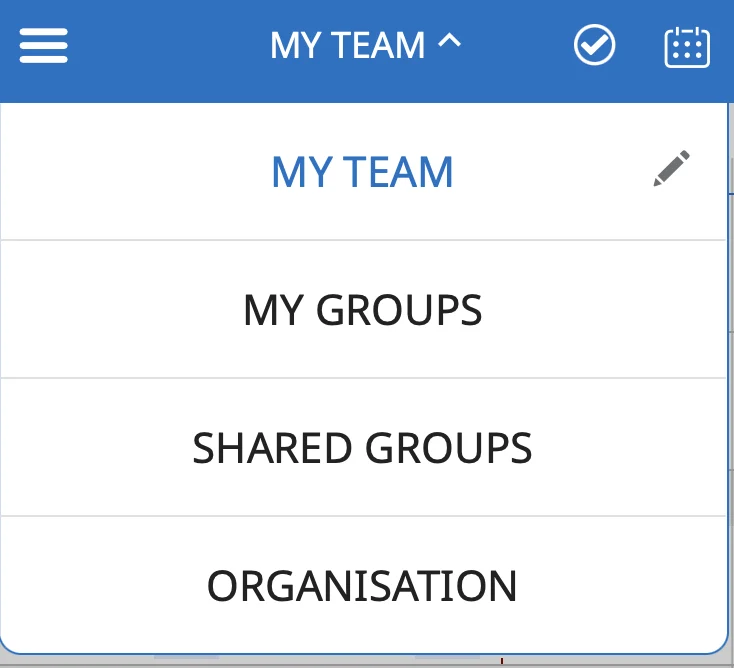Select the ORGANISATION option
Screen dimensions: 734x668
(362, 586)
